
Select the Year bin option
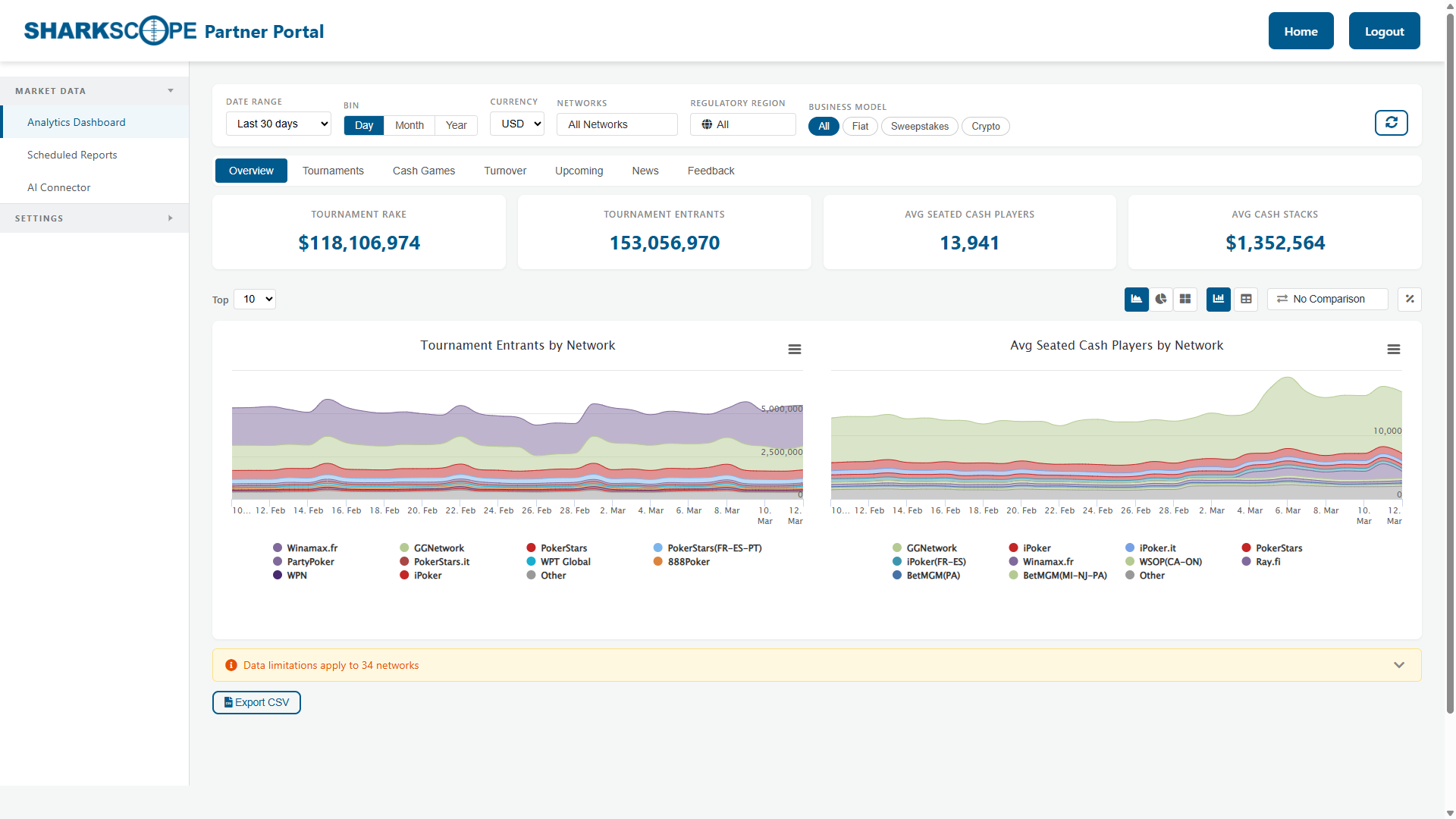coord(456,125)
